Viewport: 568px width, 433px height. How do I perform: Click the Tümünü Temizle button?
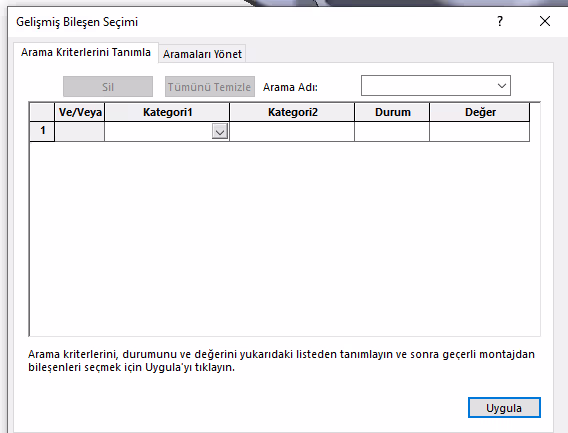pos(210,87)
